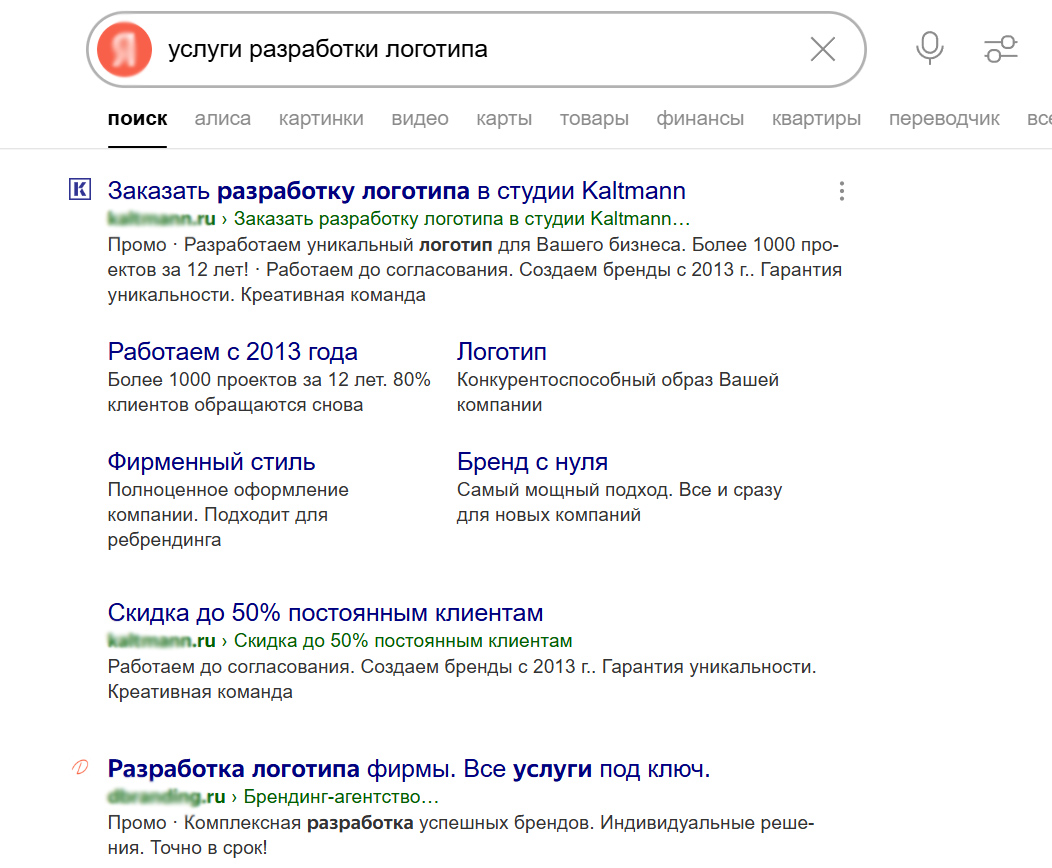Open the Карты tab
Screen dimensions: 1052x868
[x=504, y=119]
